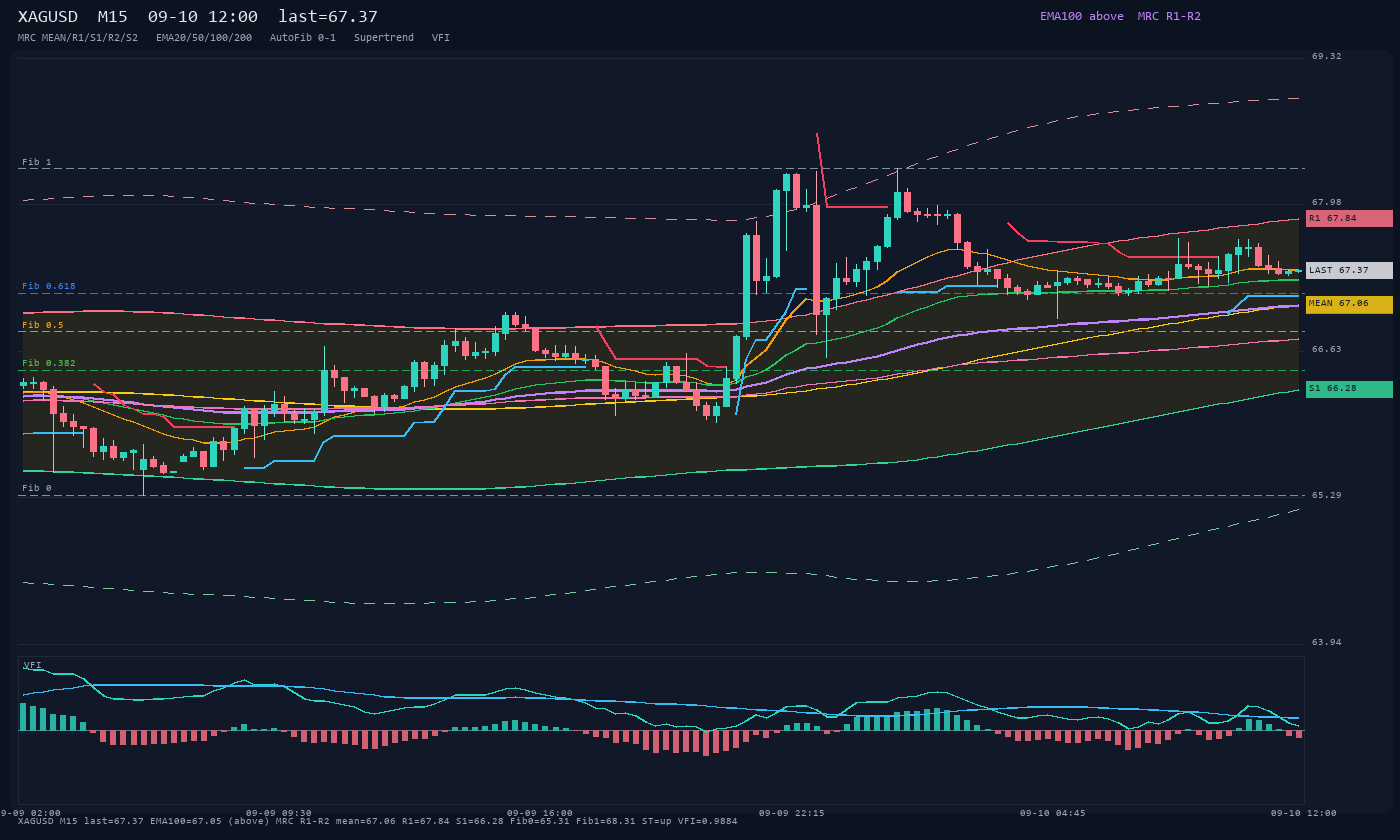Screen dimensions: 1400x840
Task: Select the yellow MEAN 67.06 price tag
Action: point(1349,304)
